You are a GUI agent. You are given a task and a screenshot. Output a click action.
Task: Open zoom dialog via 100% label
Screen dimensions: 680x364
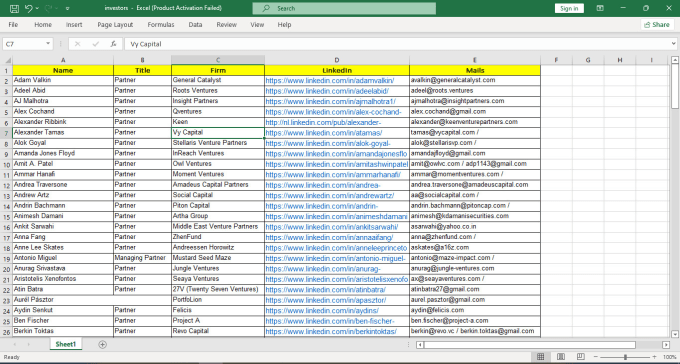(670, 357)
